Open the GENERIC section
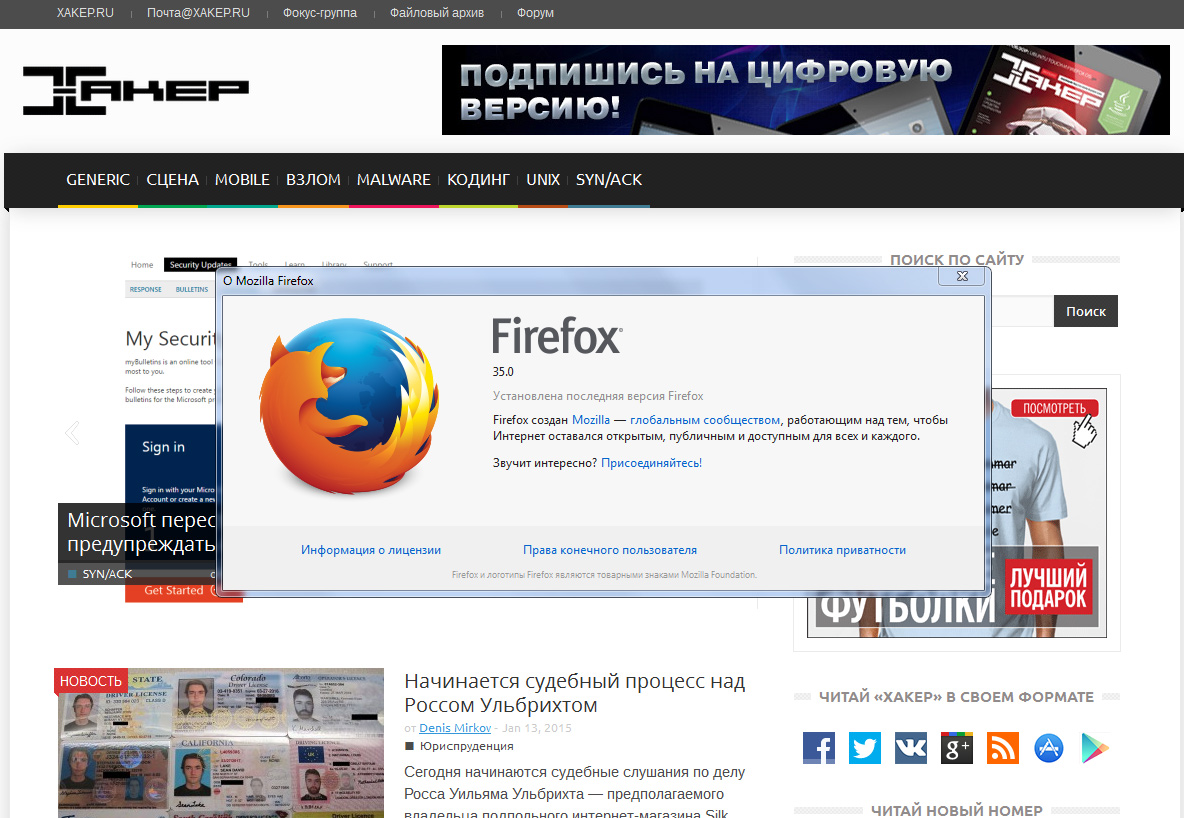The height and width of the screenshot is (818, 1184). click(98, 180)
